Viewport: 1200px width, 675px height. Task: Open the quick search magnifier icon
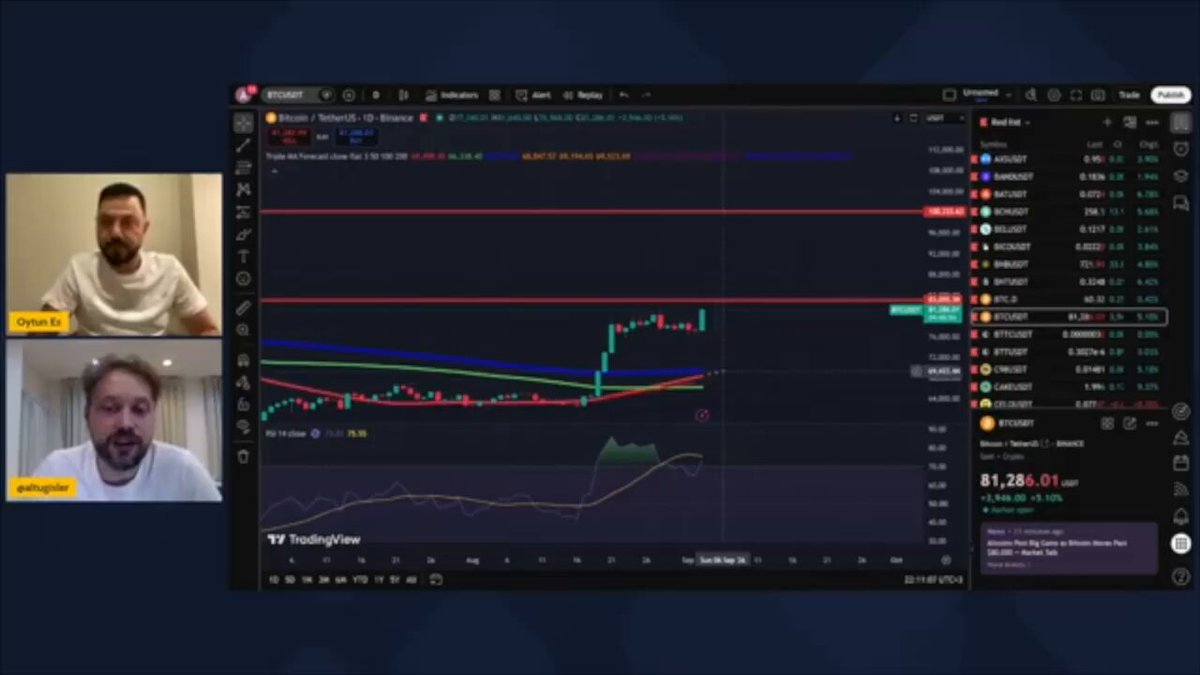click(x=1031, y=95)
